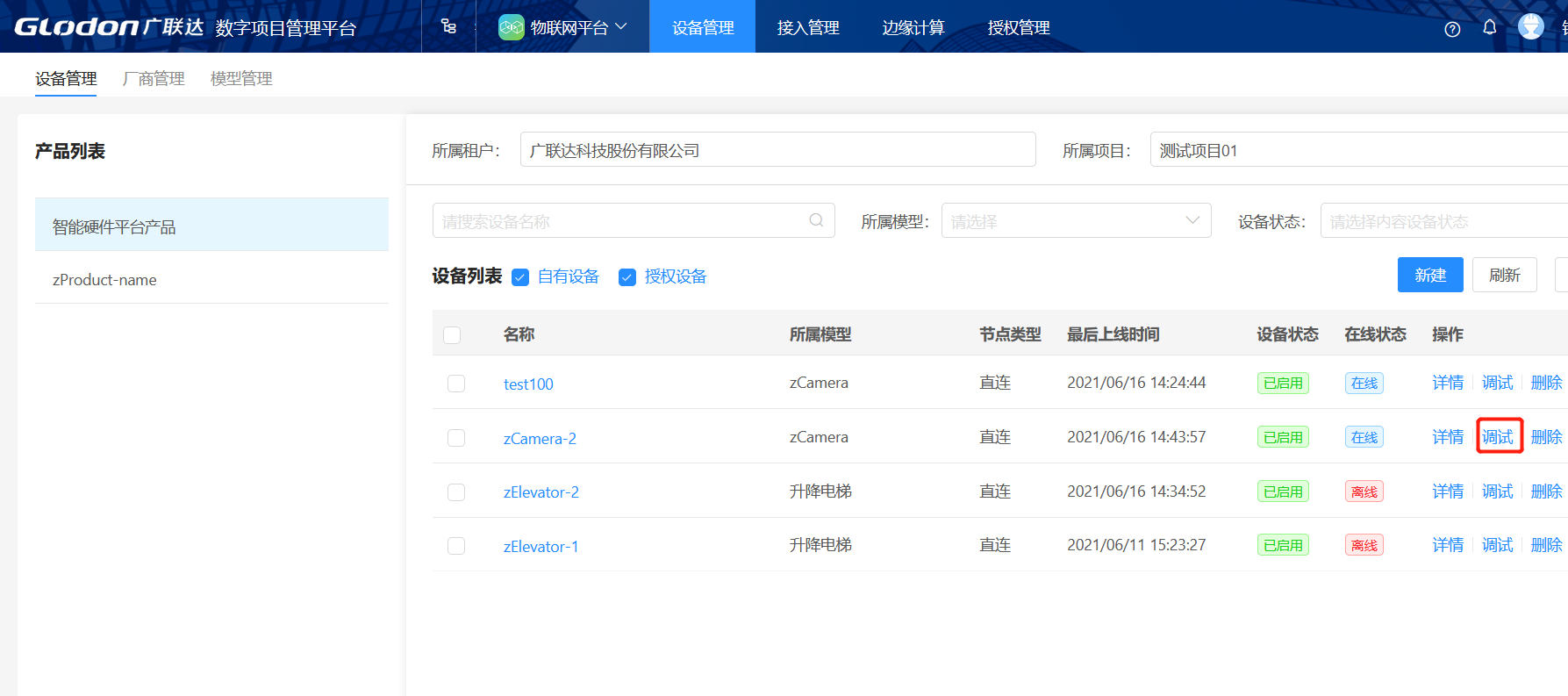Select zProduct-name in the product list
The width and height of the screenshot is (1568, 696).
click(104, 280)
